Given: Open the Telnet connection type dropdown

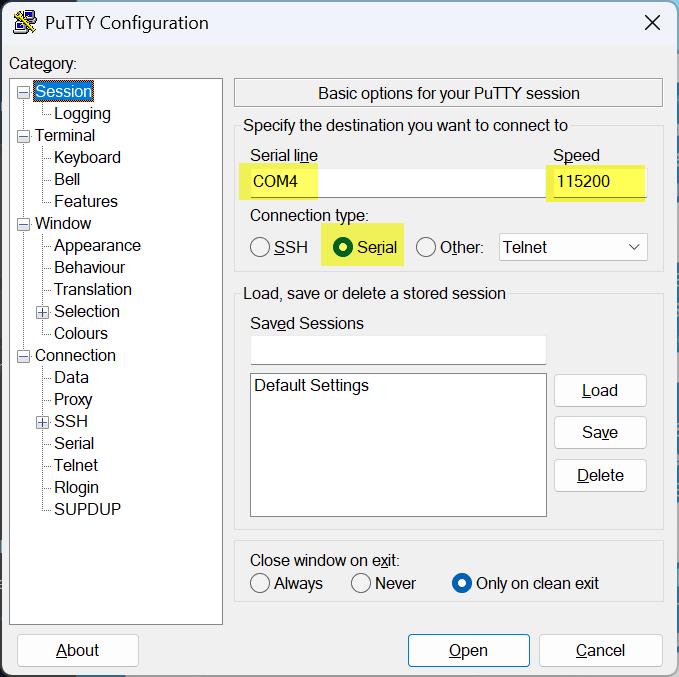Looking at the screenshot, I should click(x=573, y=247).
